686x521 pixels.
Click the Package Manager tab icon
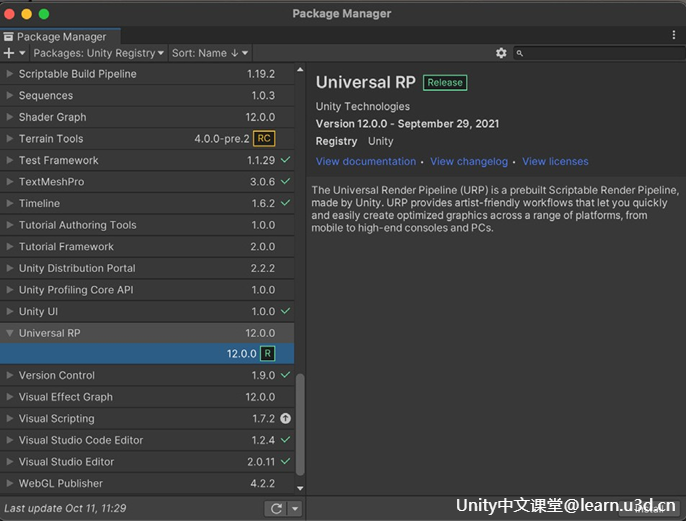8,37
